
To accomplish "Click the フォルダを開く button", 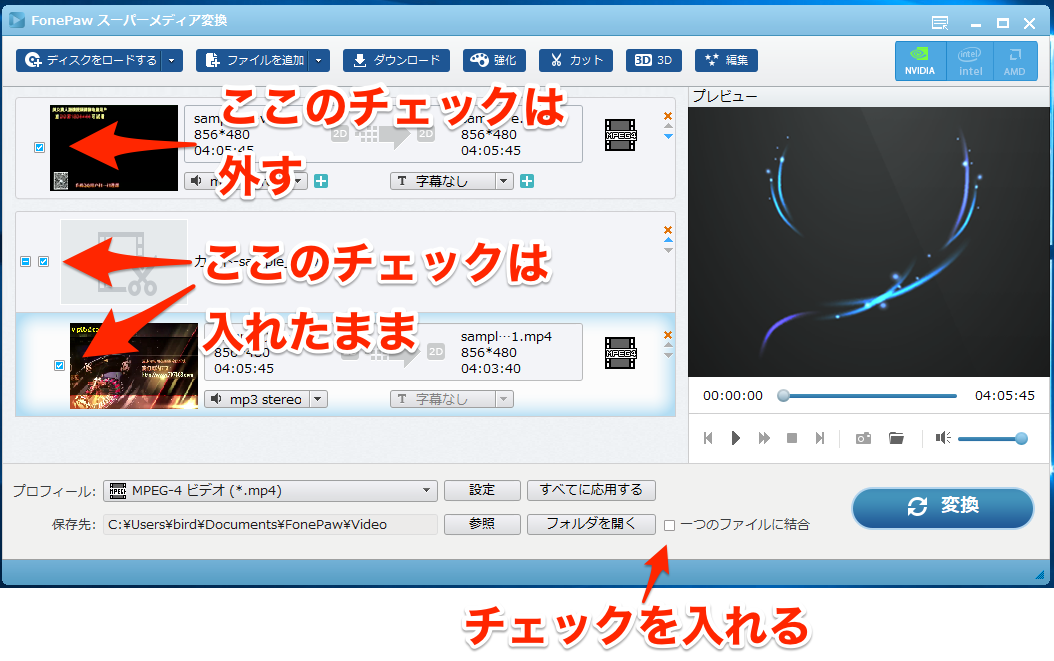I will [x=591, y=524].
